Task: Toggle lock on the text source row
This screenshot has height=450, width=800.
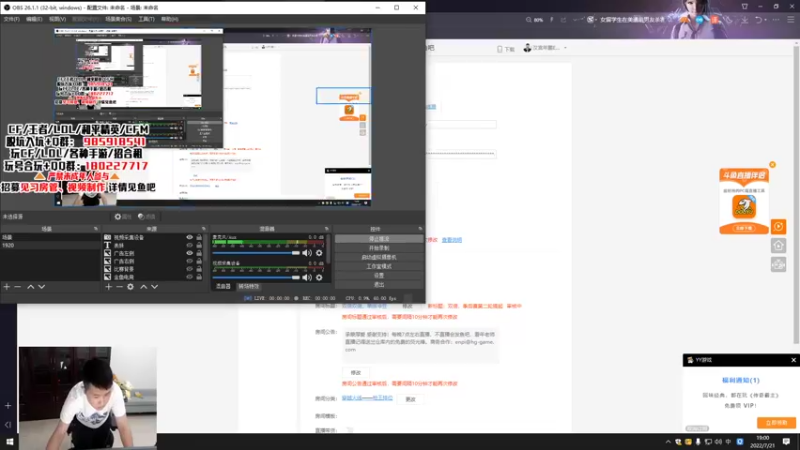Action: click(x=199, y=245)
